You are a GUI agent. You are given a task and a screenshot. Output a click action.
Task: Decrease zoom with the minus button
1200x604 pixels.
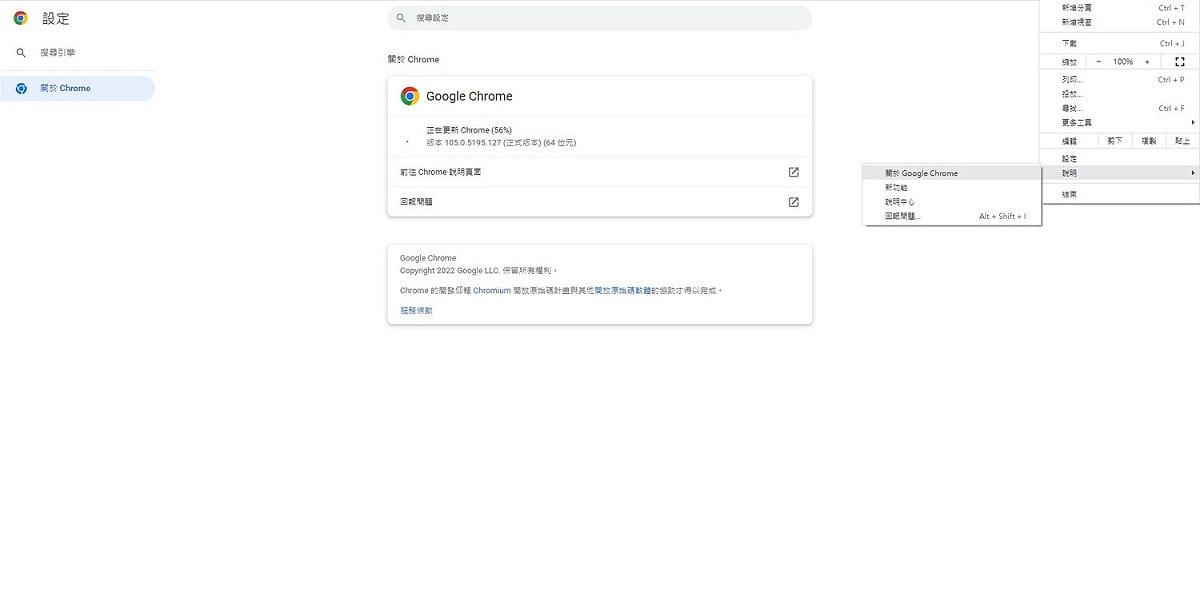click(x=1098, y=62)
